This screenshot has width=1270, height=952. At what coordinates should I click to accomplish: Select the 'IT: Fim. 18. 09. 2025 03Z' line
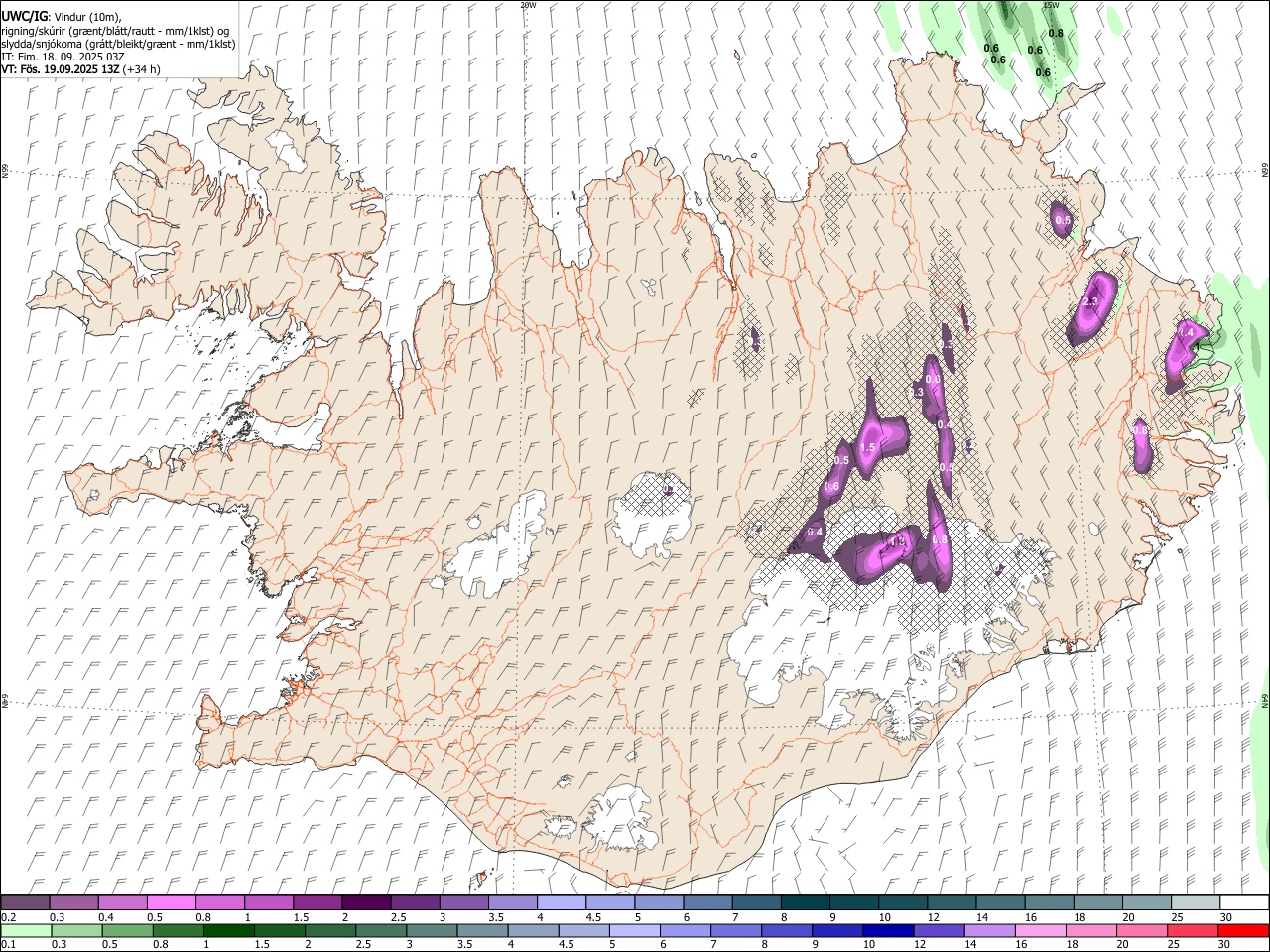coord(63,57)
